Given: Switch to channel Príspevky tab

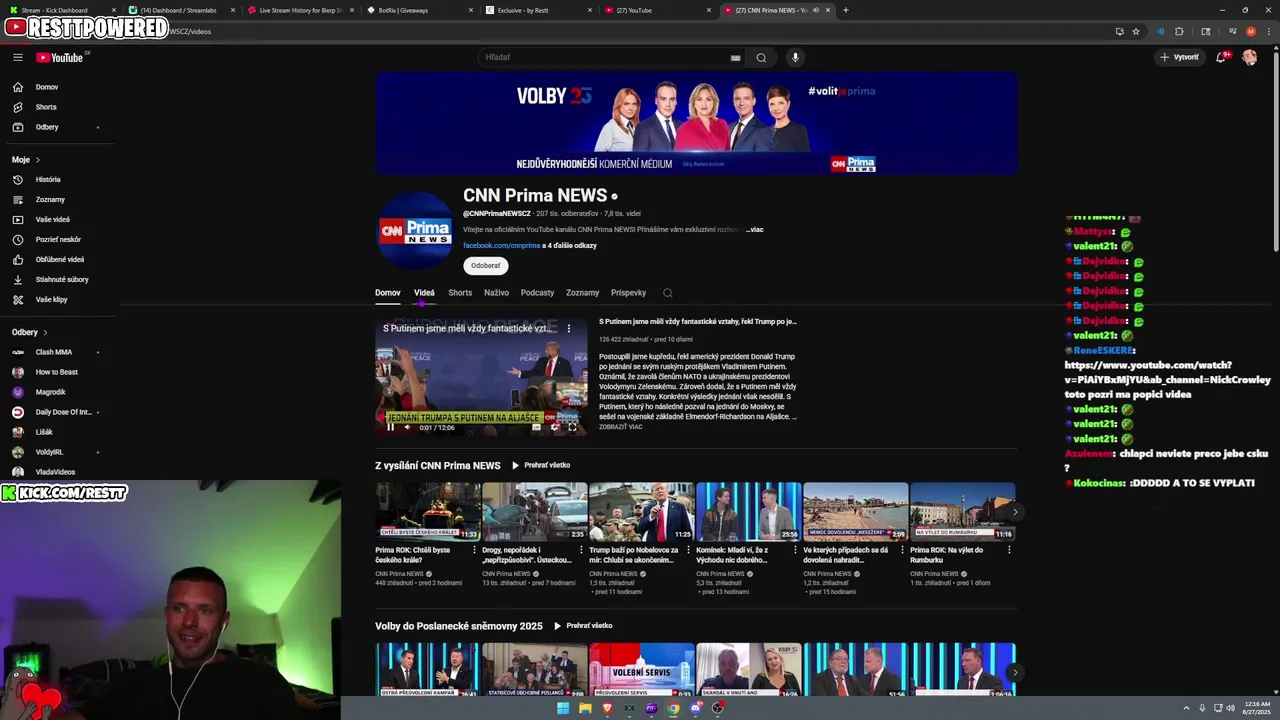Looking at the screenshot, I should point(628,293).
